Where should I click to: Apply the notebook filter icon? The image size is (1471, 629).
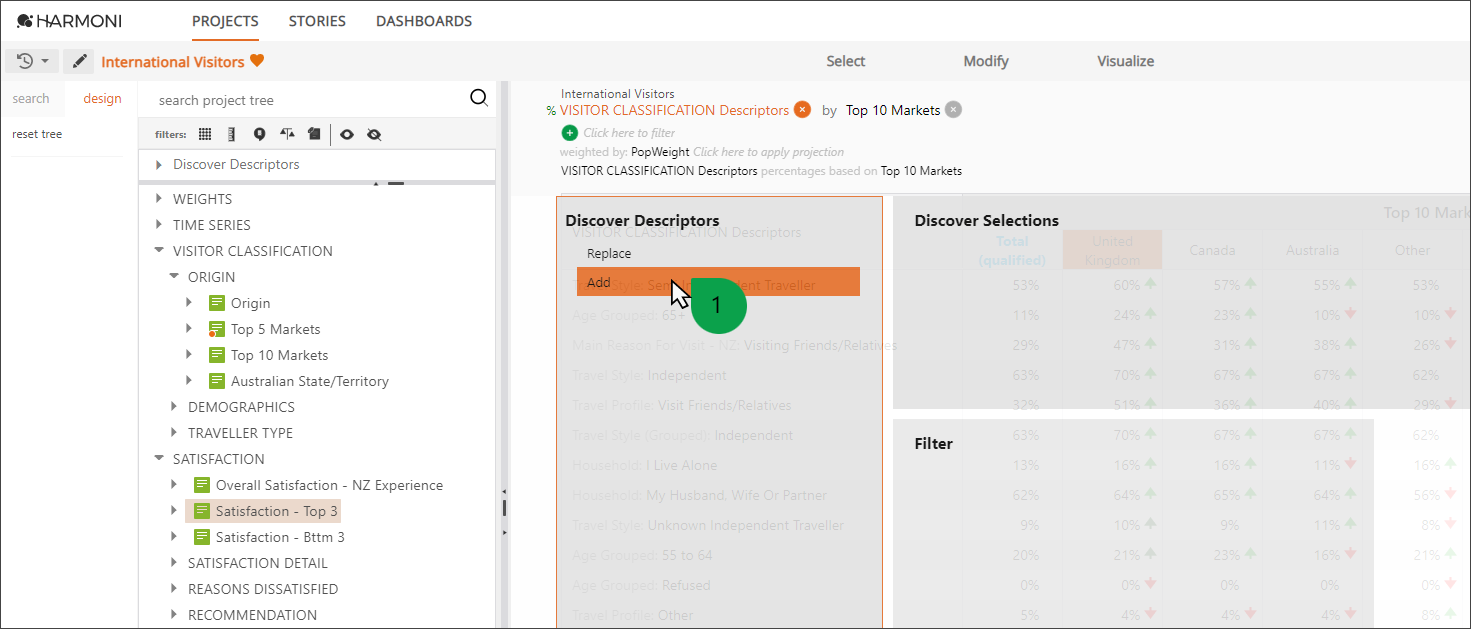pos(314,134)
